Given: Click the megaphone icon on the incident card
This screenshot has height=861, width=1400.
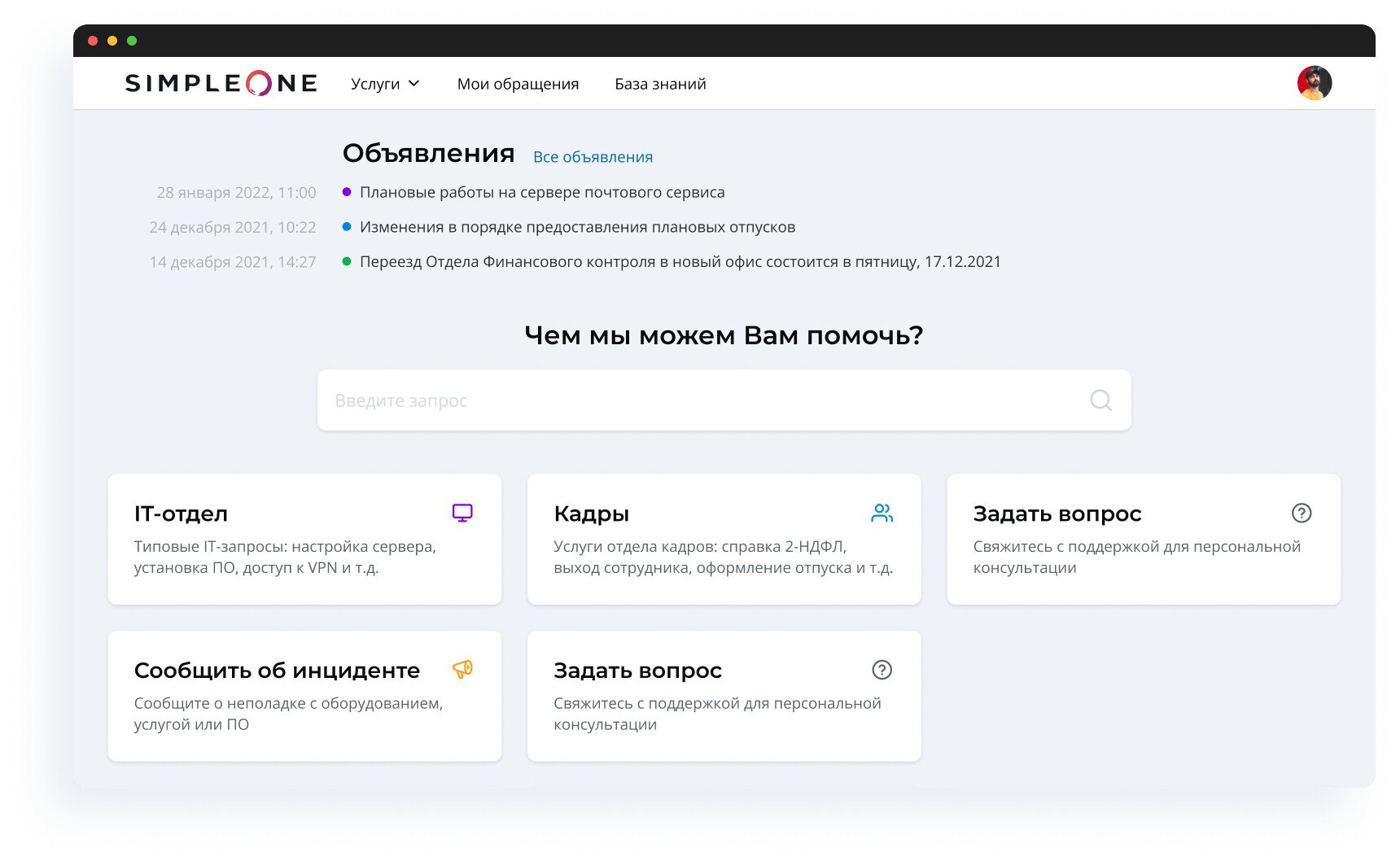Looking at the screenshot, I should [462, 670].
